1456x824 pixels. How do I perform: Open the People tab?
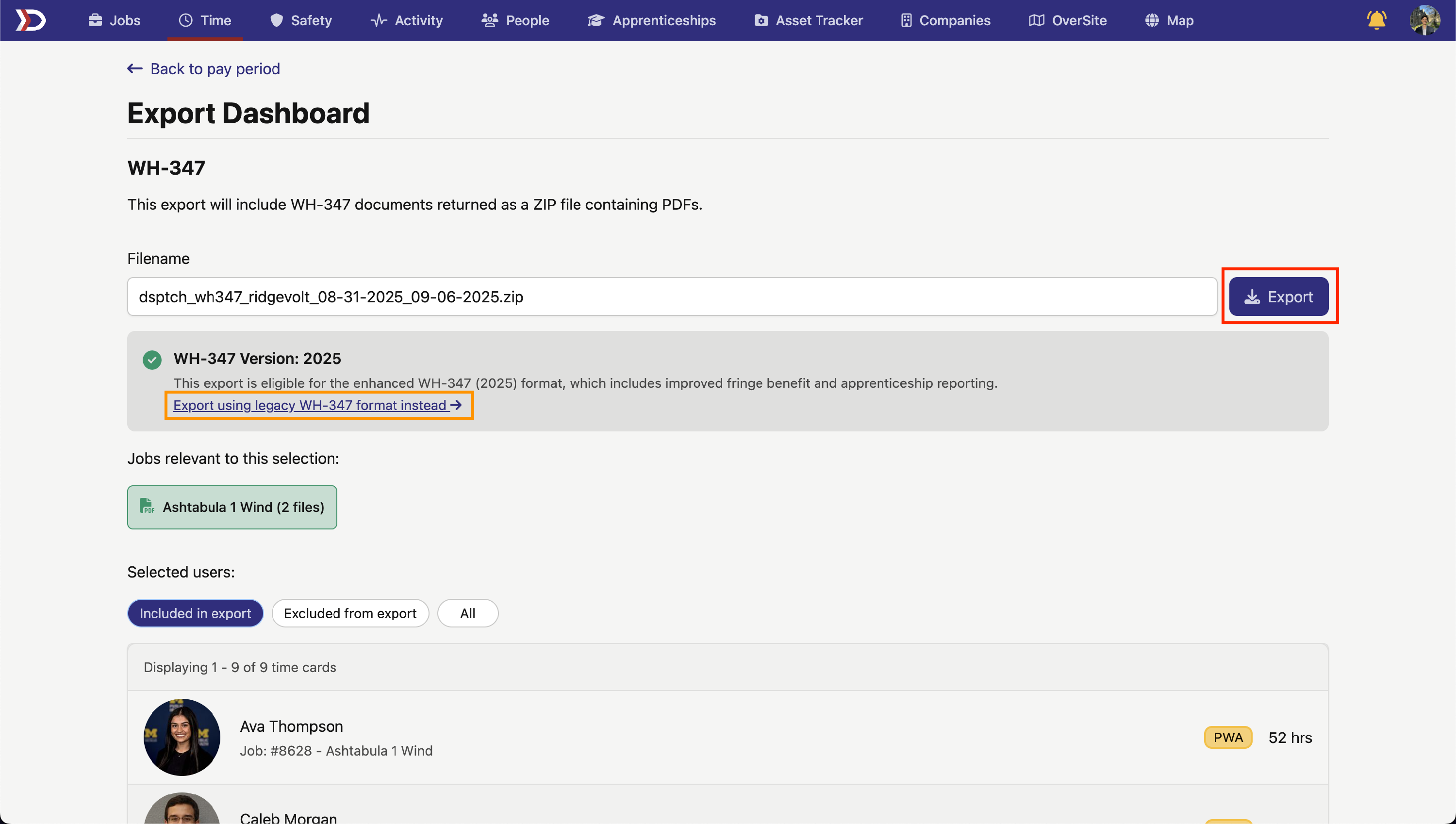[x=515, y=20]
